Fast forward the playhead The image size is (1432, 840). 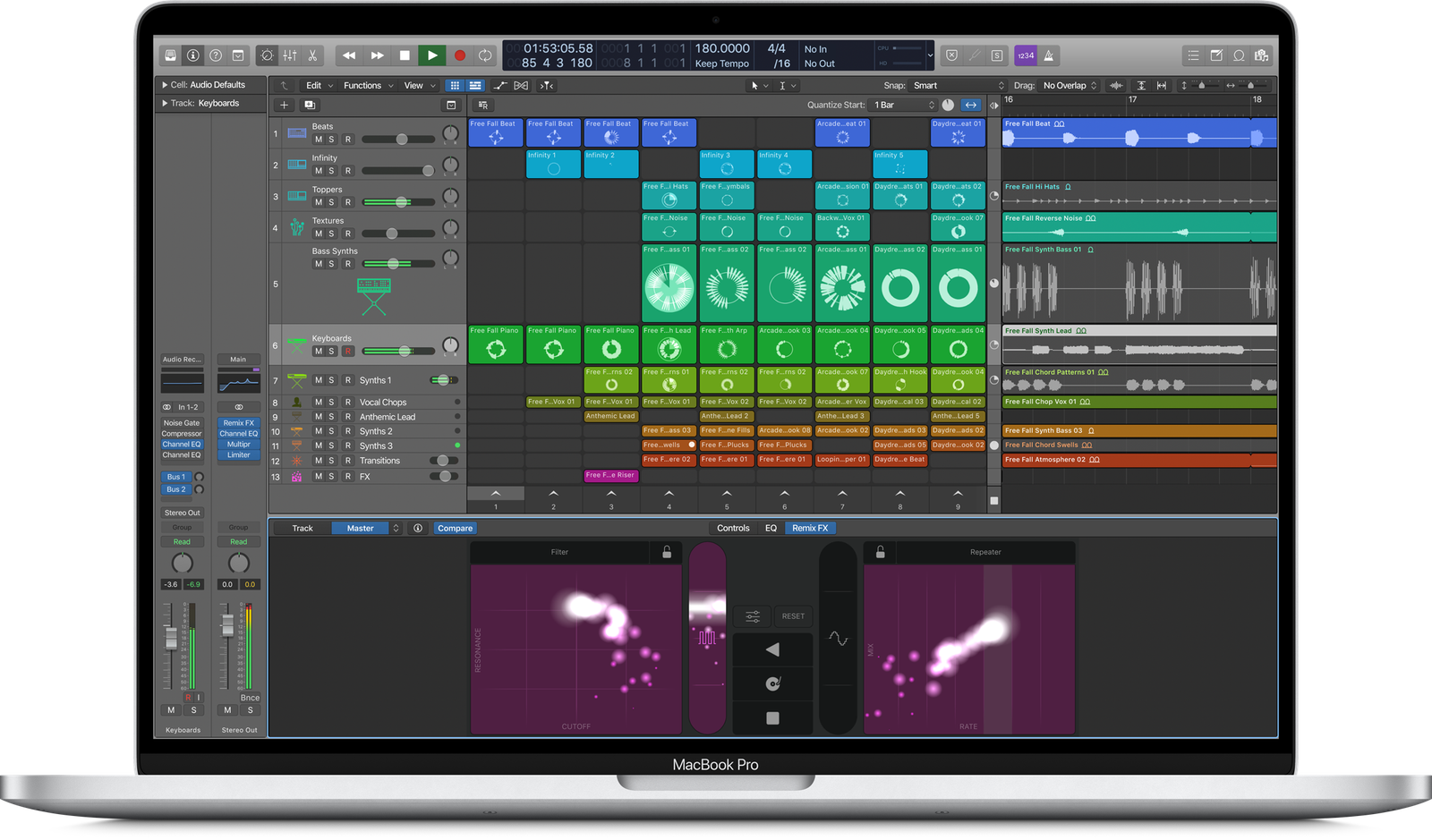pyautogui.click(x=377, y=55)
